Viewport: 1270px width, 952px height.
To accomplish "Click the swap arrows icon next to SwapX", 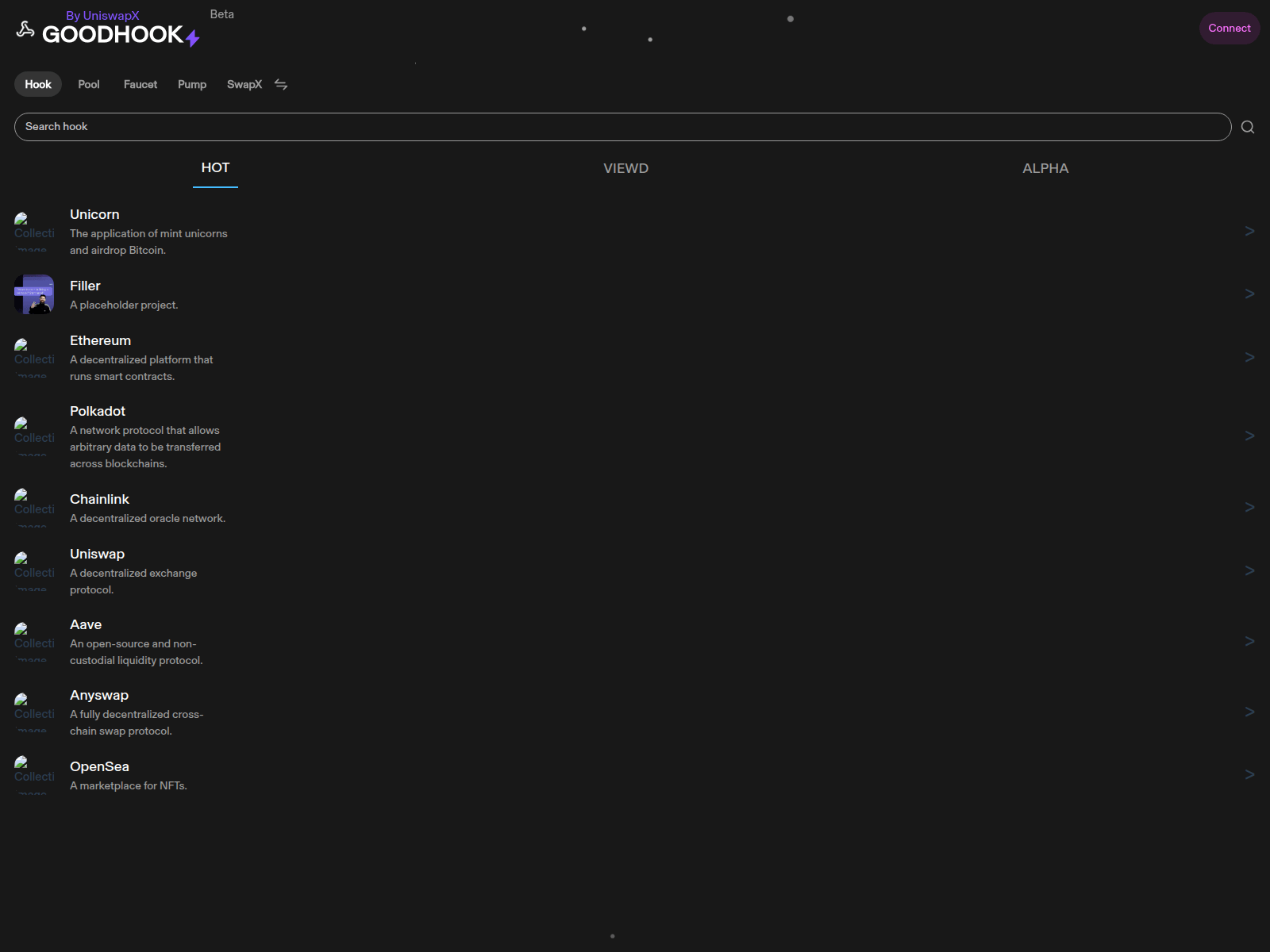I will [281, 84].
